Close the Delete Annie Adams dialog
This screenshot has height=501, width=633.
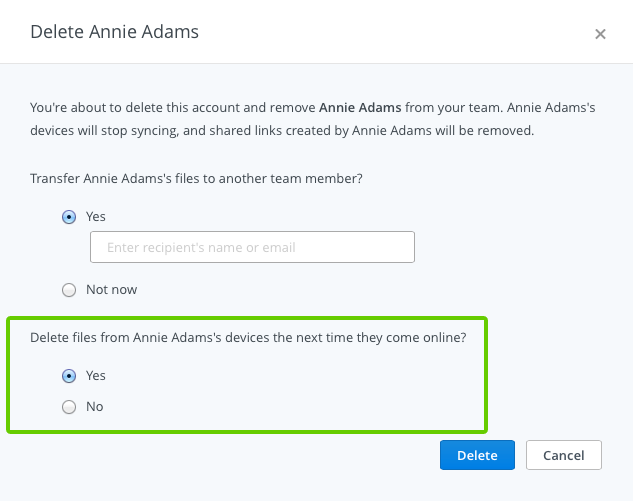click(600, 34)
